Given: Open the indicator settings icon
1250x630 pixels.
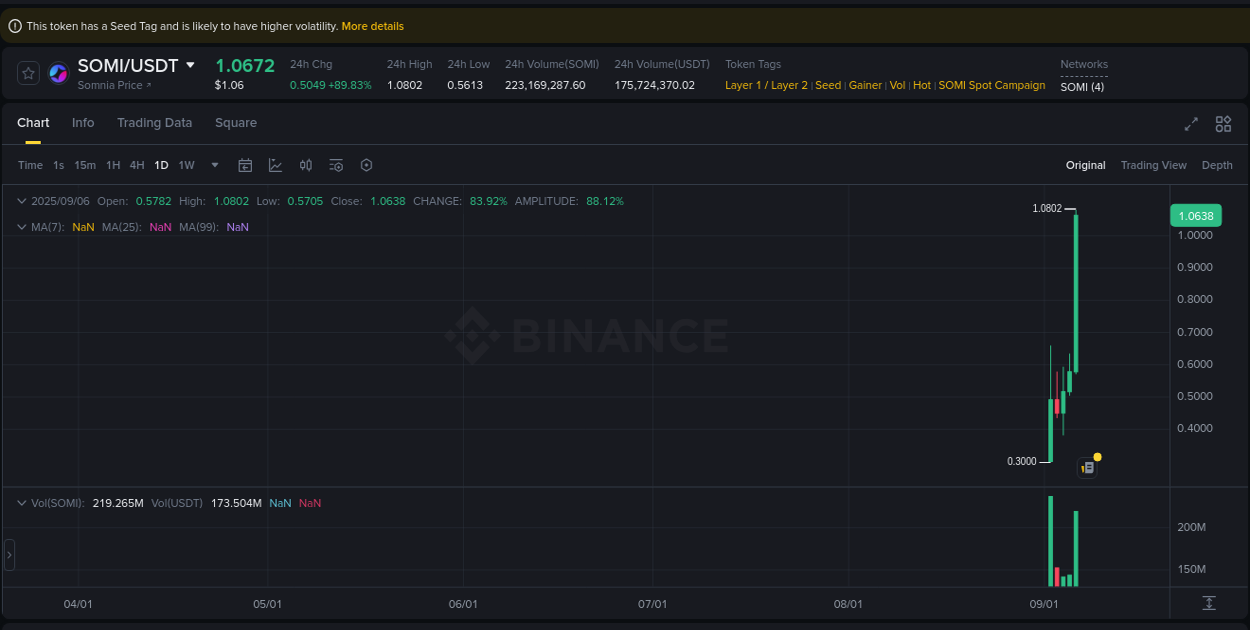Looking at the screenshot, I should (x=336, y=165).
